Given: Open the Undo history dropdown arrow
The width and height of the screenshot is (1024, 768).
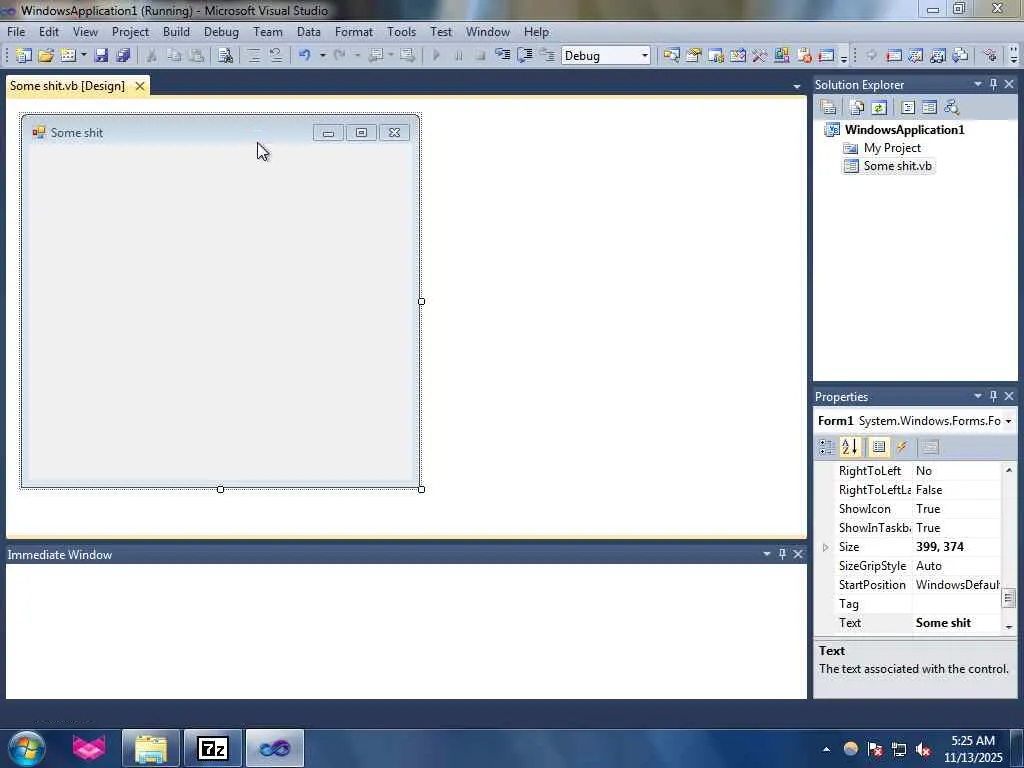Looking at the screenshot, I should point(323,56).
